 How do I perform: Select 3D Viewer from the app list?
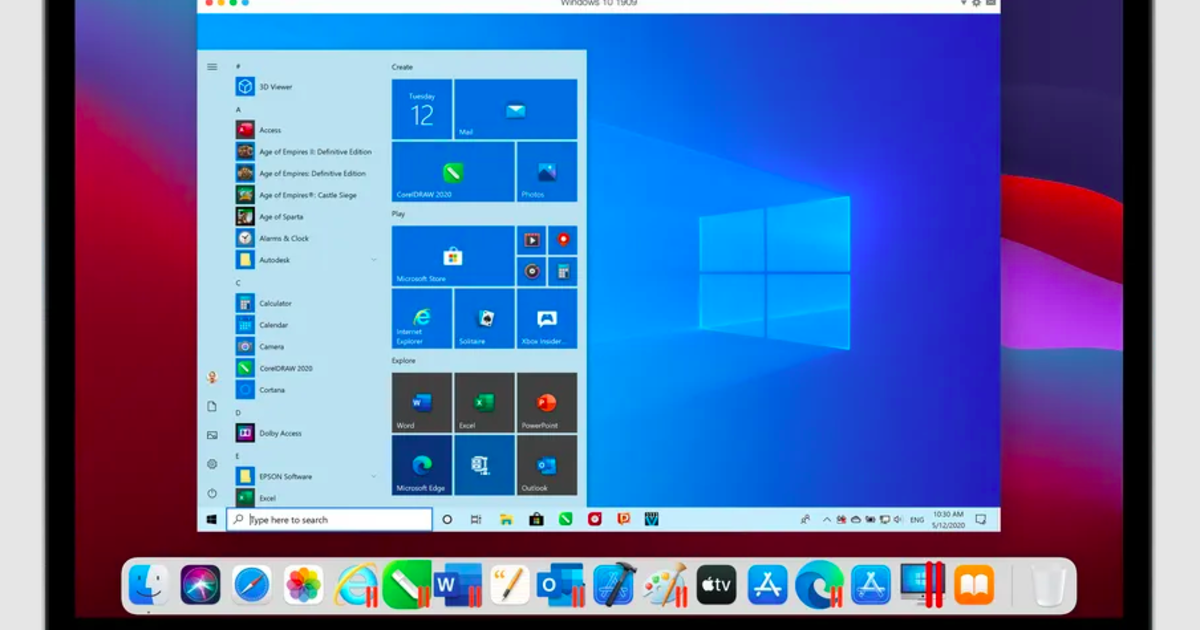point(275,87)
